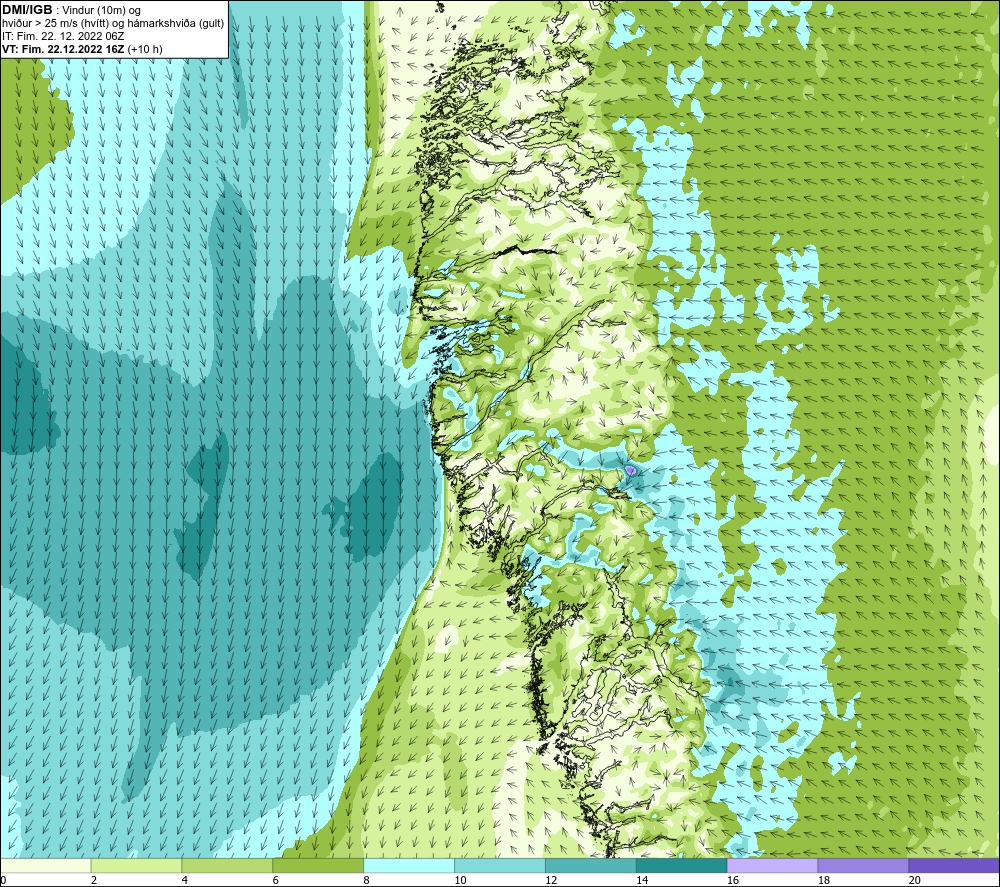This screenshot has height=887, width=1000.
Task: Click the "VT: Fim. 22.12.2022 16Z" valid time
Action: tap(63, 49)
